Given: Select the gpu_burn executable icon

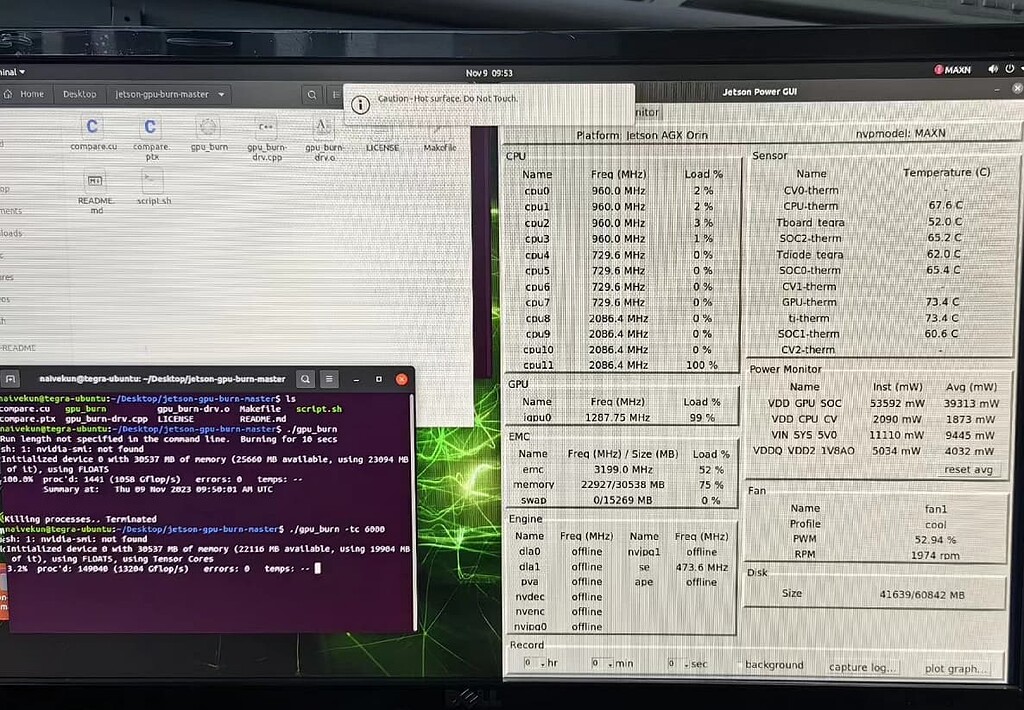Looking at the screenshot, I should click(x=207, y=126).
